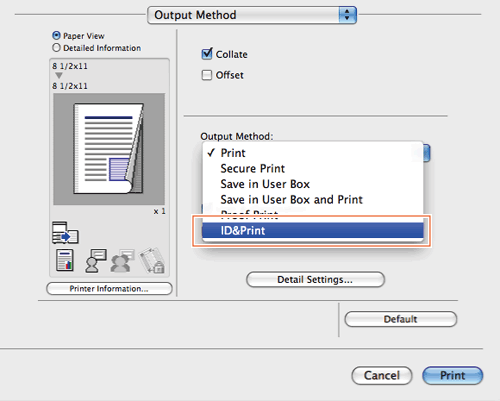
Task: Enable the Offset checkbox
Action: 207,75
